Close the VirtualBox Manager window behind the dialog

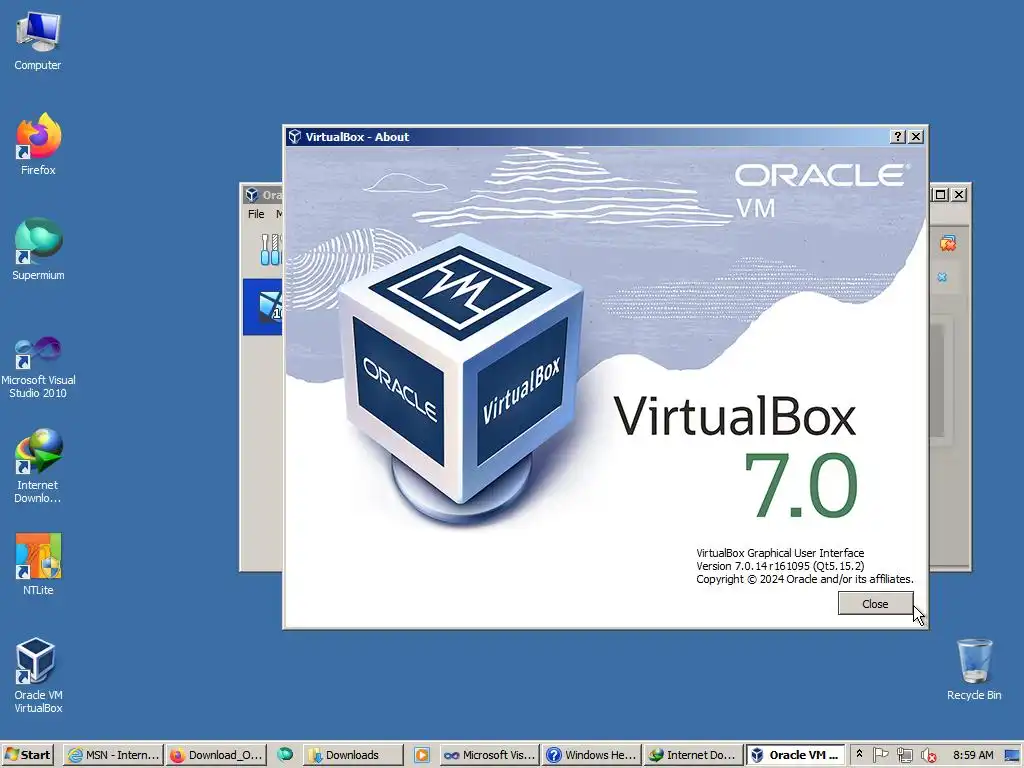pos(959,195)
